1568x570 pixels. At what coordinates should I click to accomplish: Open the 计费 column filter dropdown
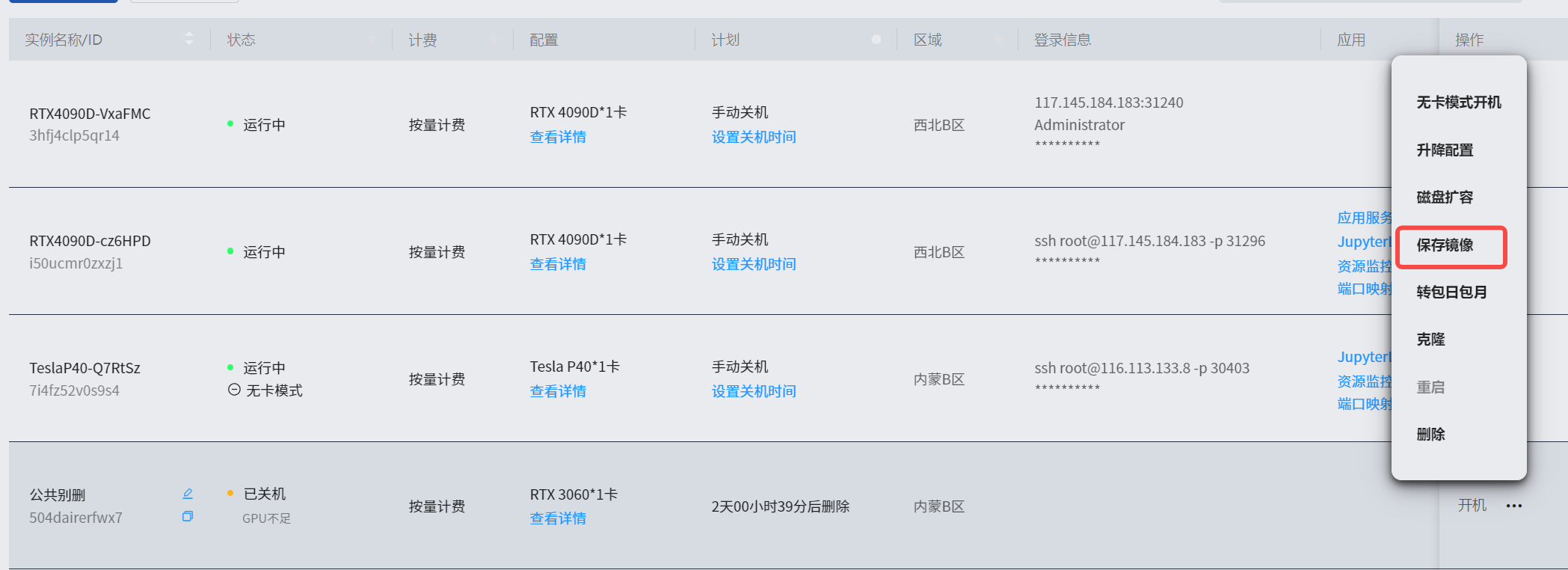point(494,40)
